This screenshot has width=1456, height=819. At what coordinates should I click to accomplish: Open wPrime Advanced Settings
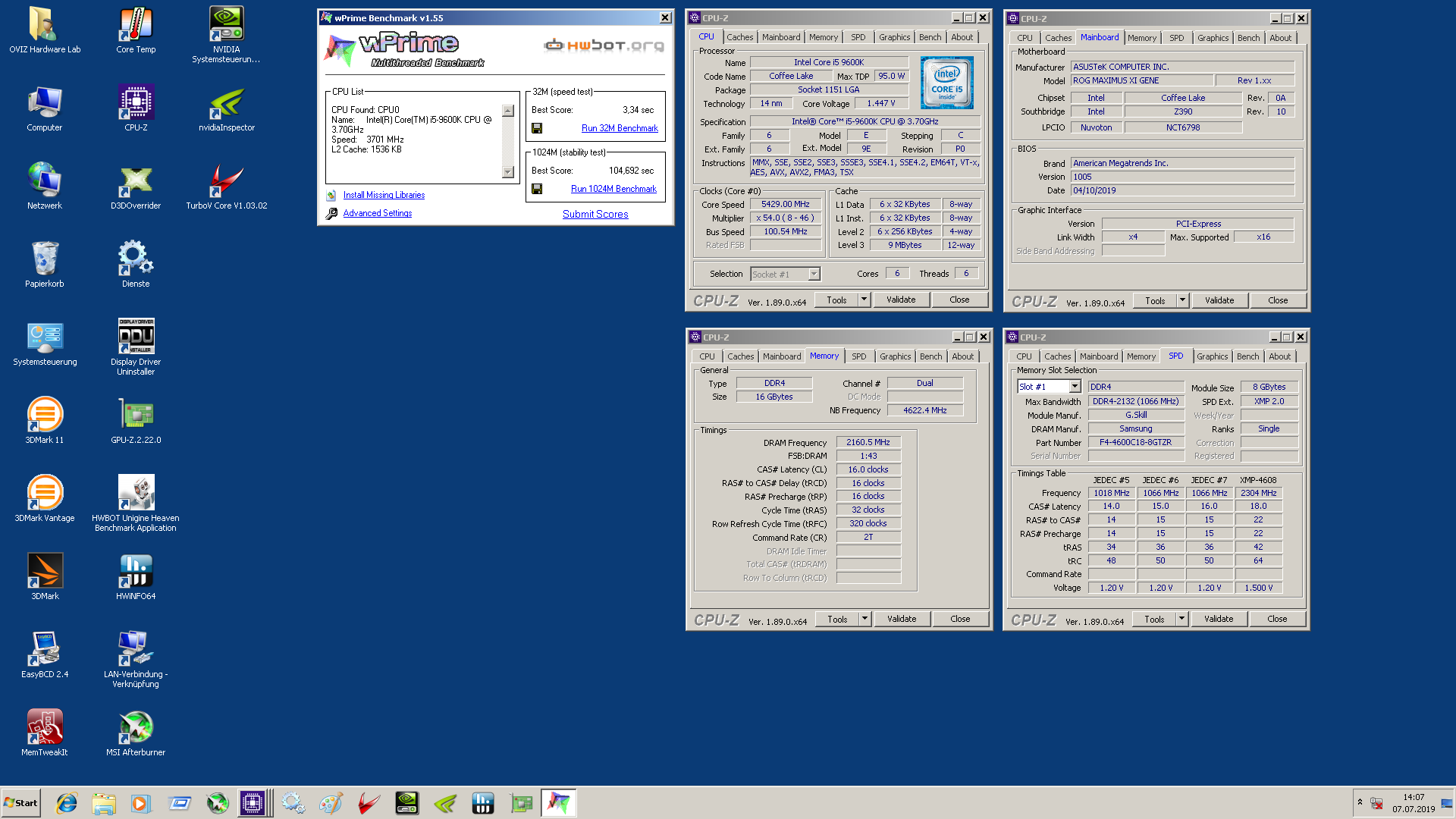[377, 213]
